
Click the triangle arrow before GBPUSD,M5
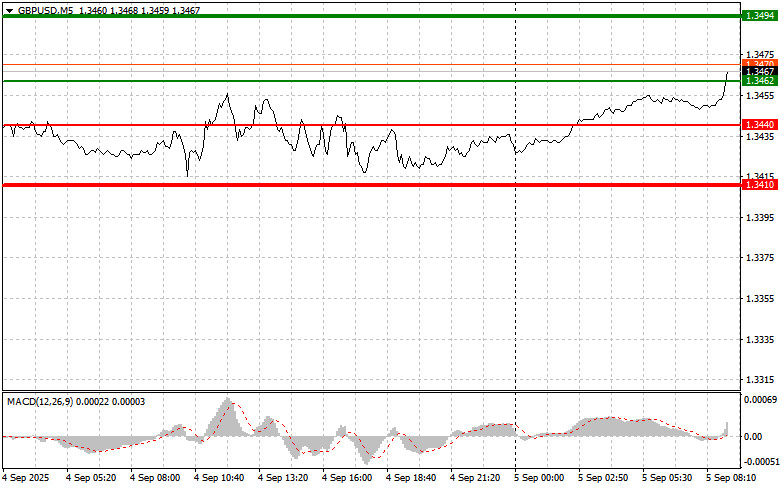[10, 8]
